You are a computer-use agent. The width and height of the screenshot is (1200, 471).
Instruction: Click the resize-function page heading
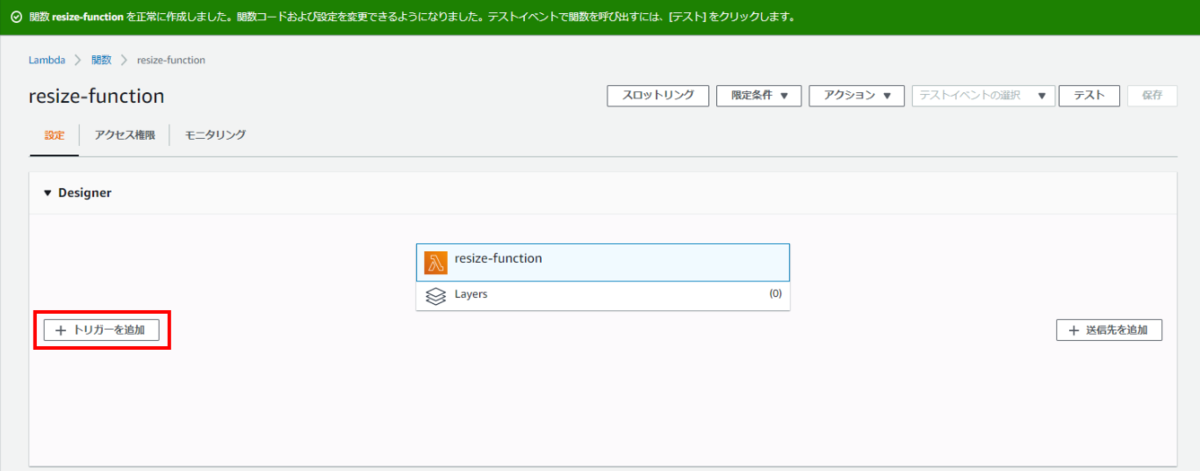click(x=97, y=96)
